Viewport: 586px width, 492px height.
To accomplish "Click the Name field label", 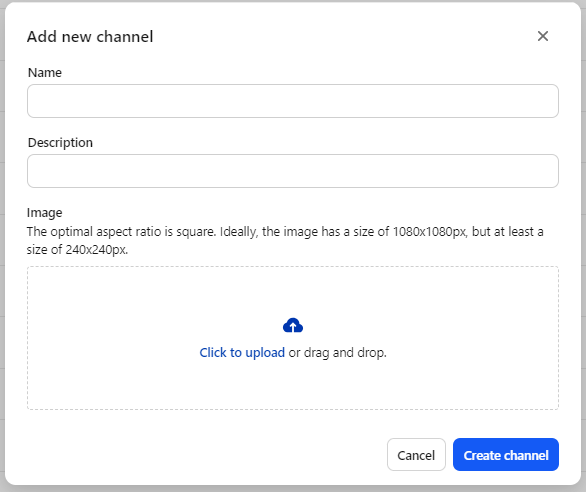I will [45, 73].
